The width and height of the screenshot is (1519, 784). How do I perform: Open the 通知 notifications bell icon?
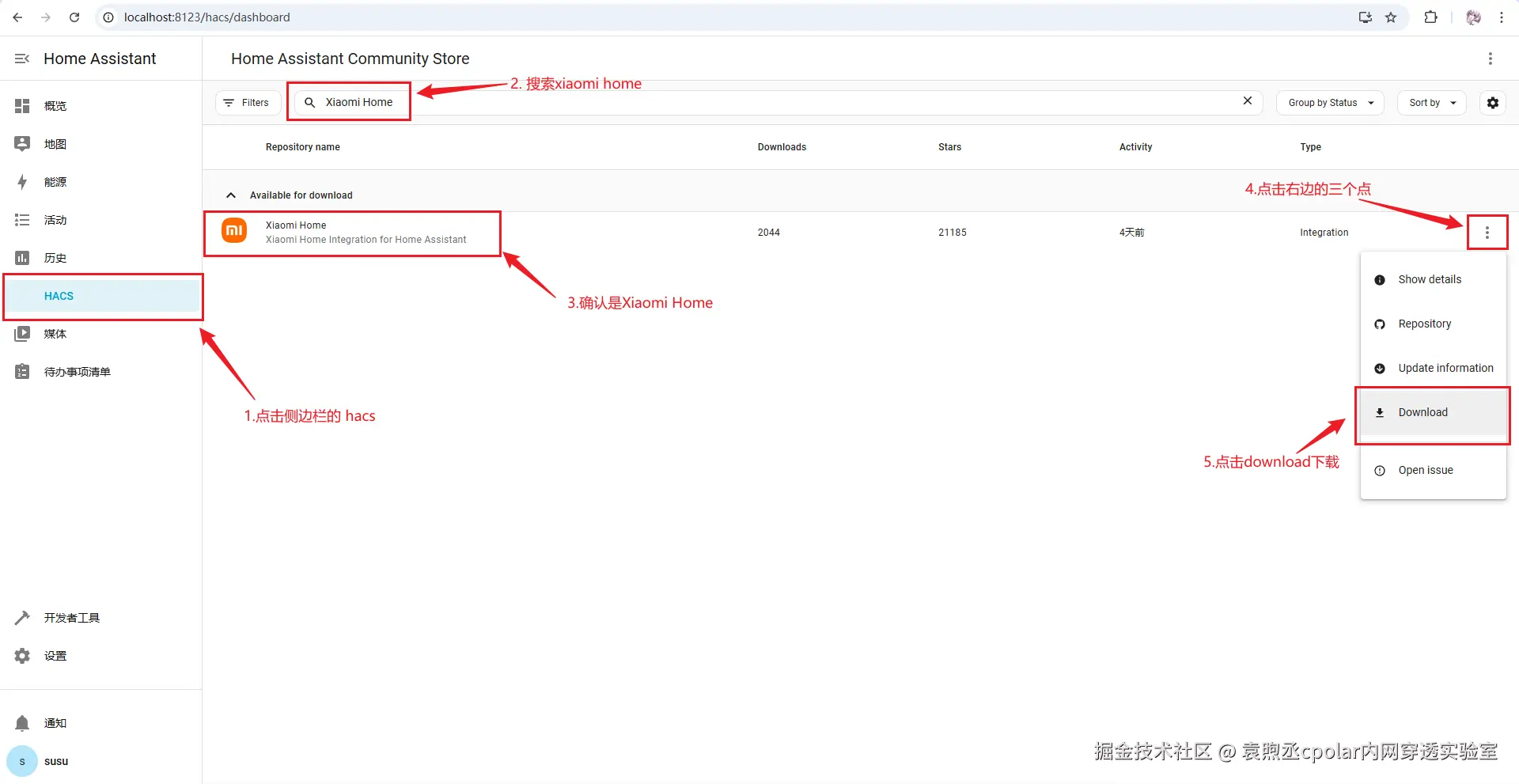pos(22,723)
